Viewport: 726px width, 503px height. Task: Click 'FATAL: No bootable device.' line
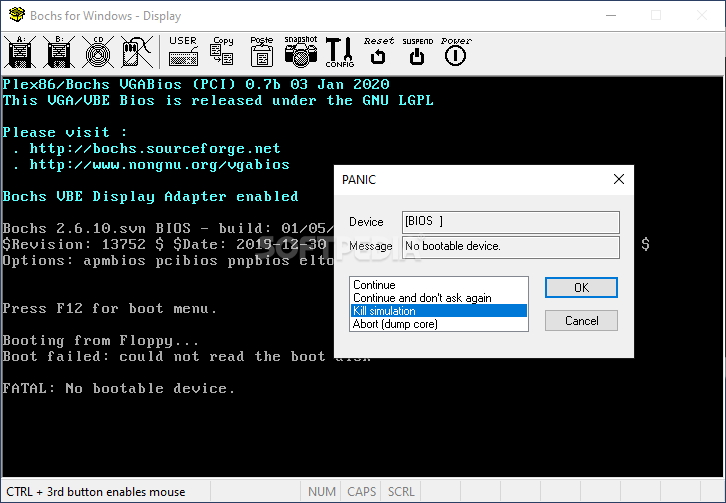point(119,388)
